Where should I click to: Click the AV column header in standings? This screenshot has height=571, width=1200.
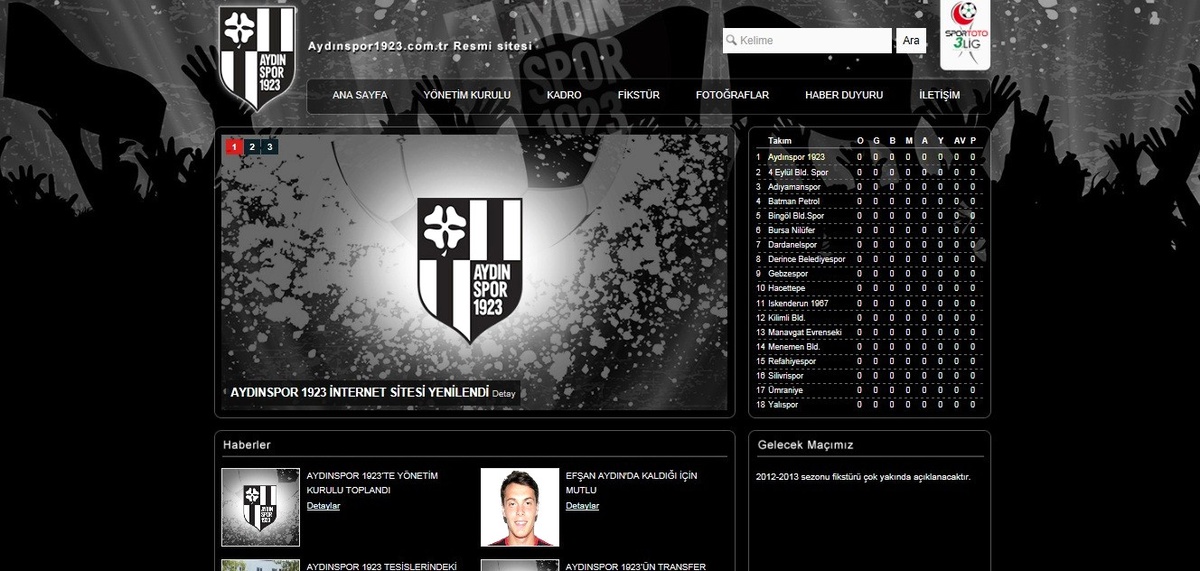tap(959, 141)
